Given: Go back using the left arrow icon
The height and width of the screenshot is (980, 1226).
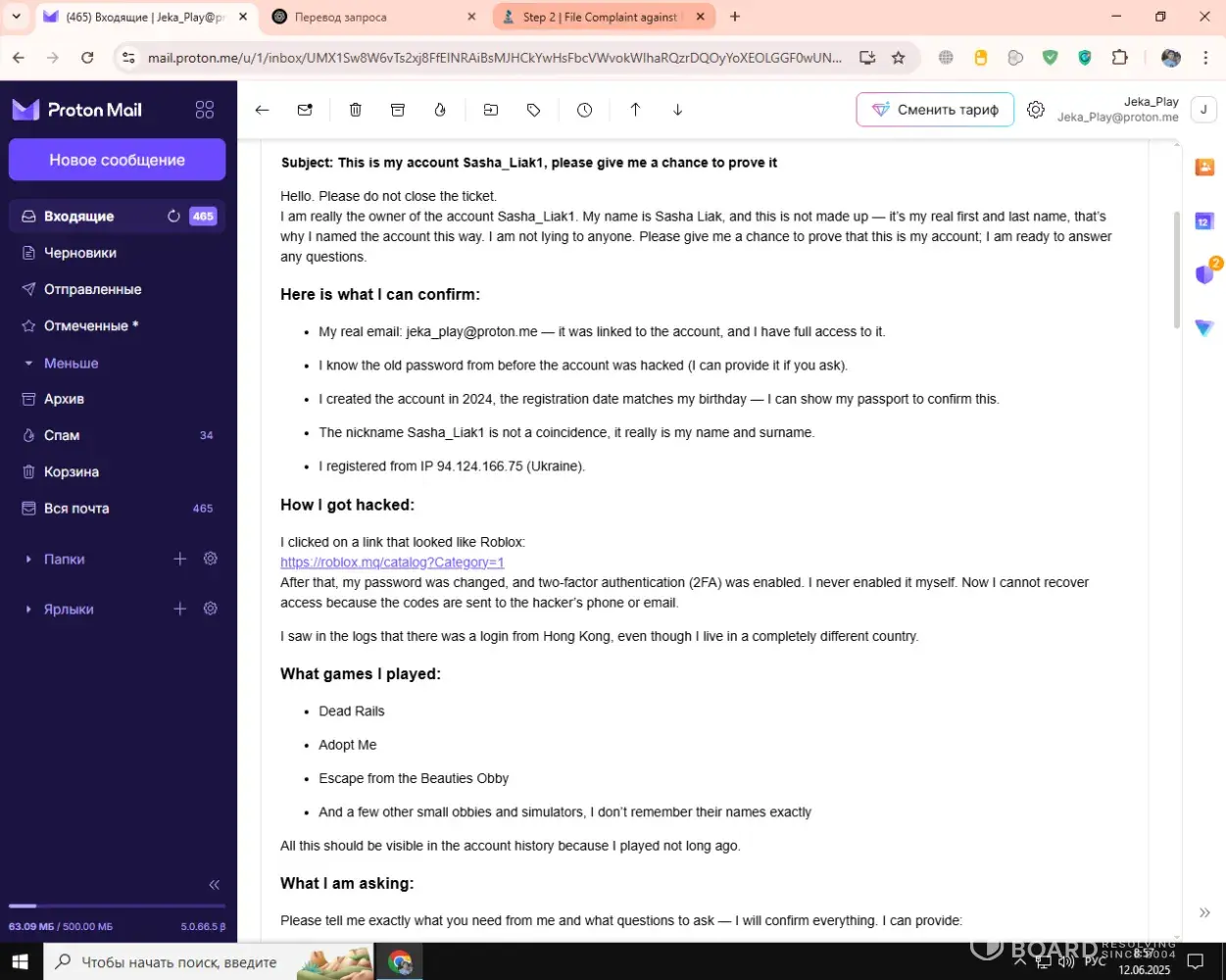Looking at the screenshot, I should click(x=262, y=110).
